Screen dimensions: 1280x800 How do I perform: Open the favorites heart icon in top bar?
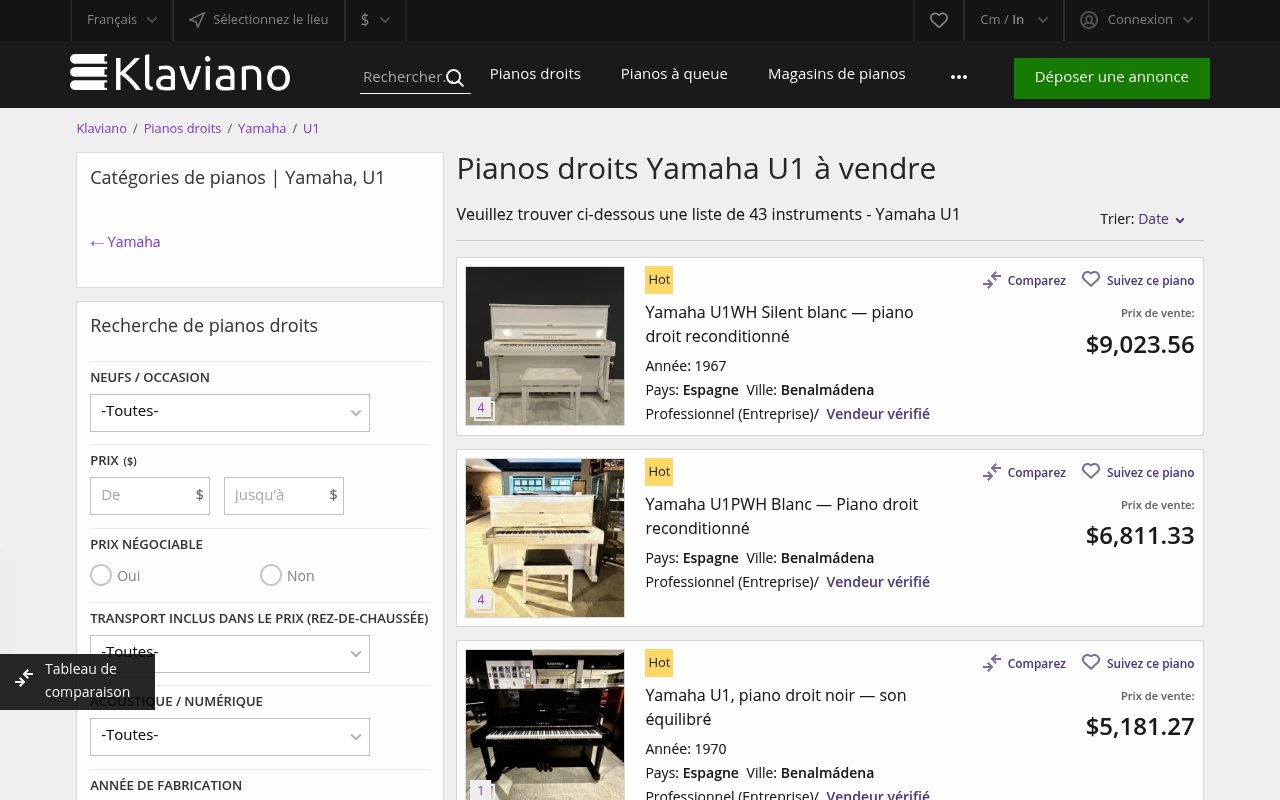click(x=938, y=19)
